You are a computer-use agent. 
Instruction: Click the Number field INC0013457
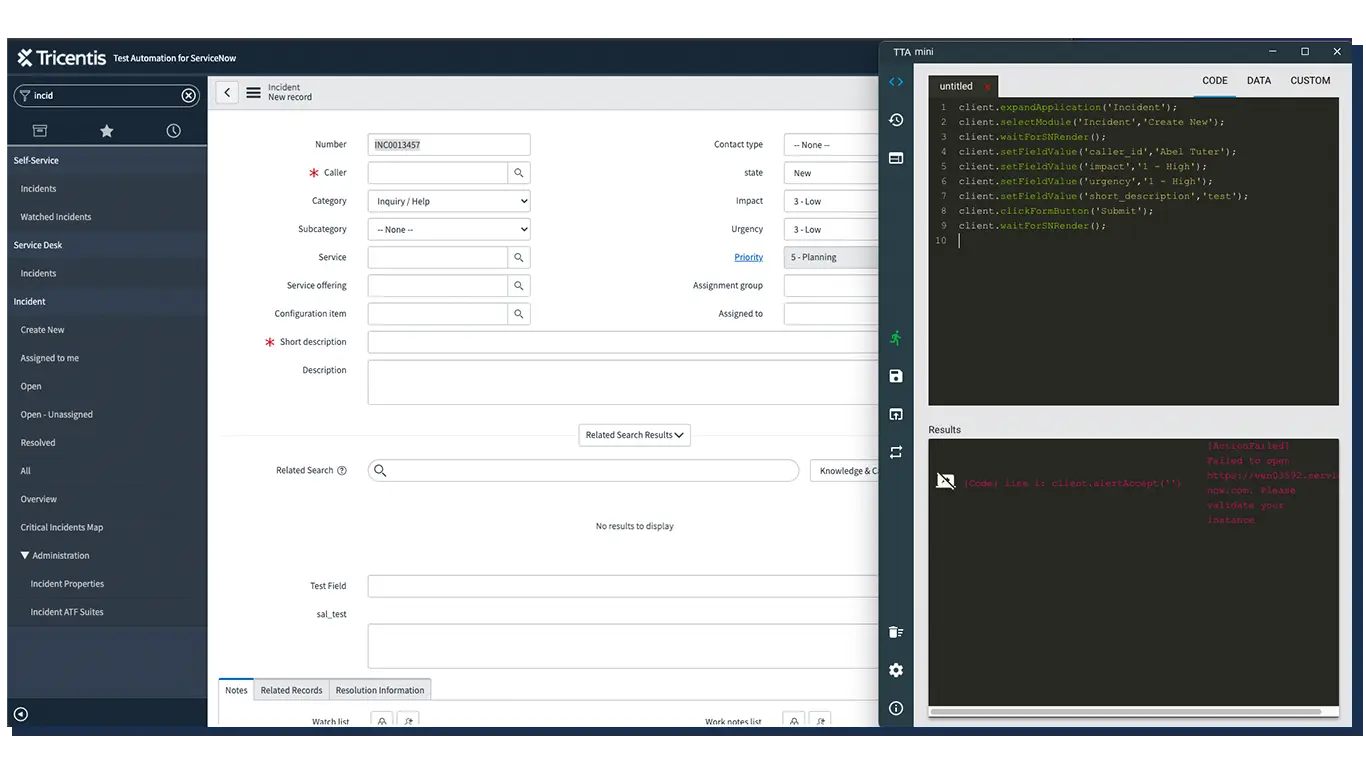click(449, 145)
